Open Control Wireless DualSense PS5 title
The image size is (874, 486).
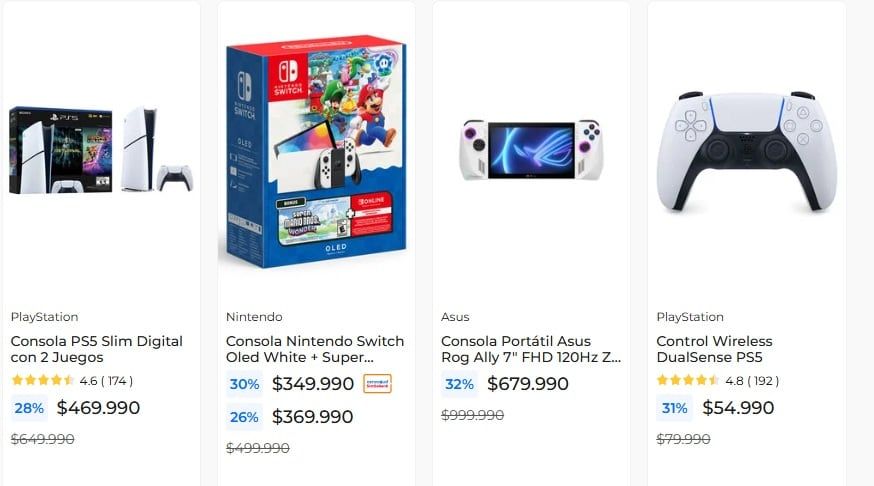(x=714, y=349)
